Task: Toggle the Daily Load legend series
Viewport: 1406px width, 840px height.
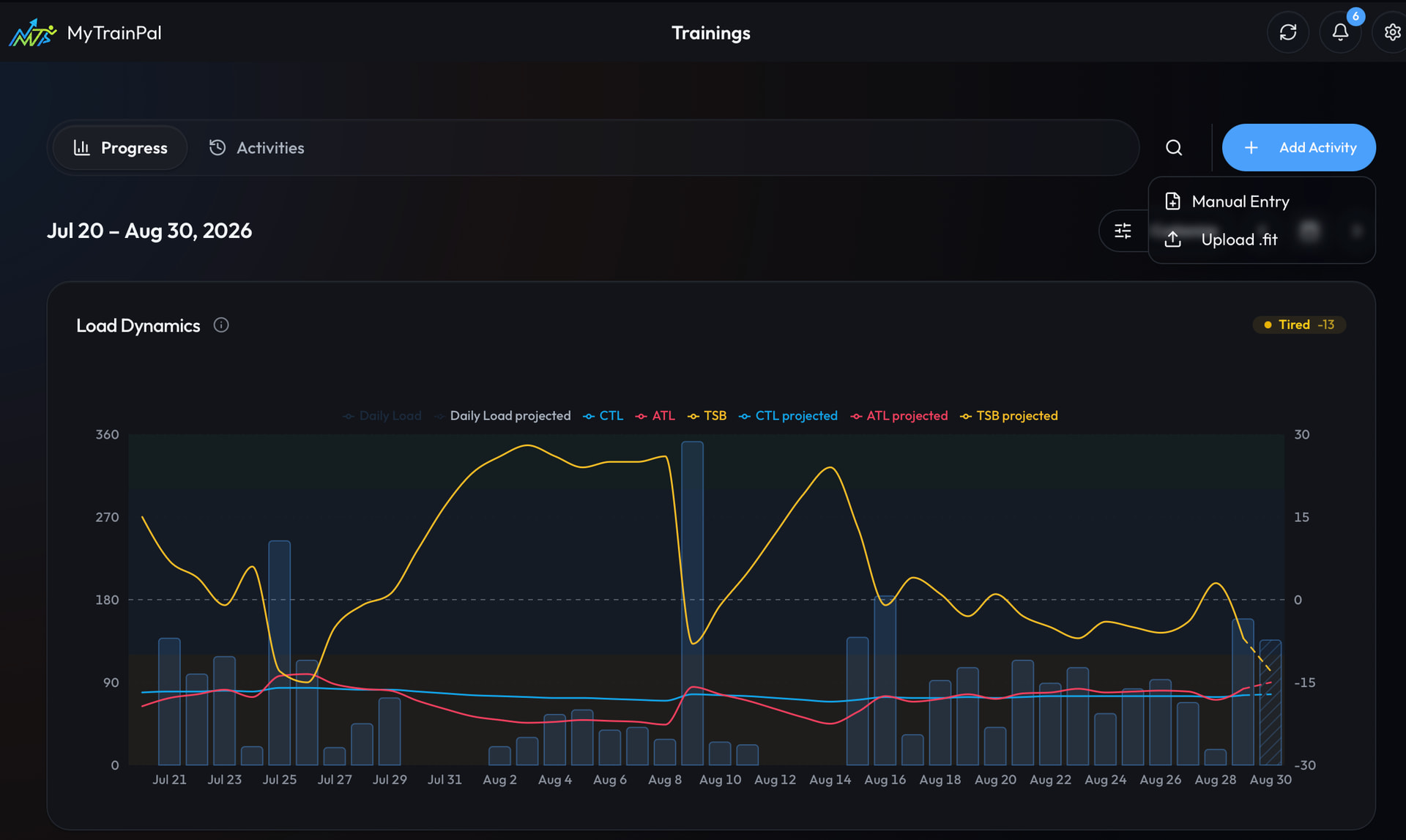Action: pyautogui.click(x=382, y=416)
